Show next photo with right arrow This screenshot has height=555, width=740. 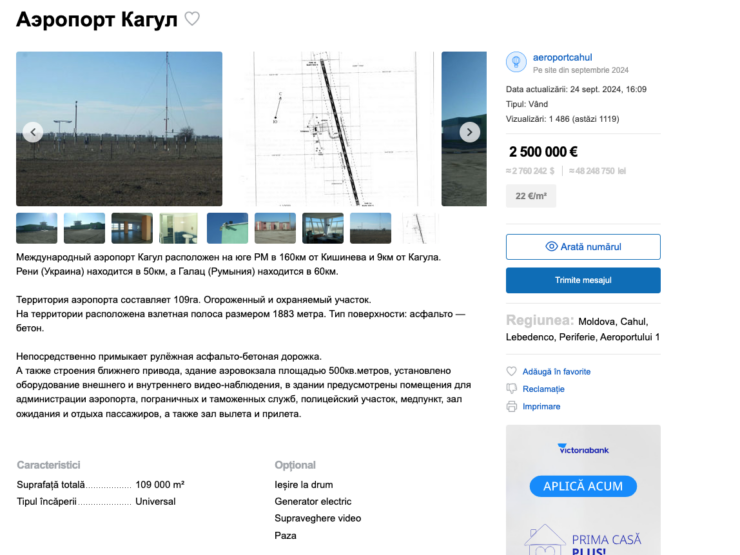coord(470,132)
